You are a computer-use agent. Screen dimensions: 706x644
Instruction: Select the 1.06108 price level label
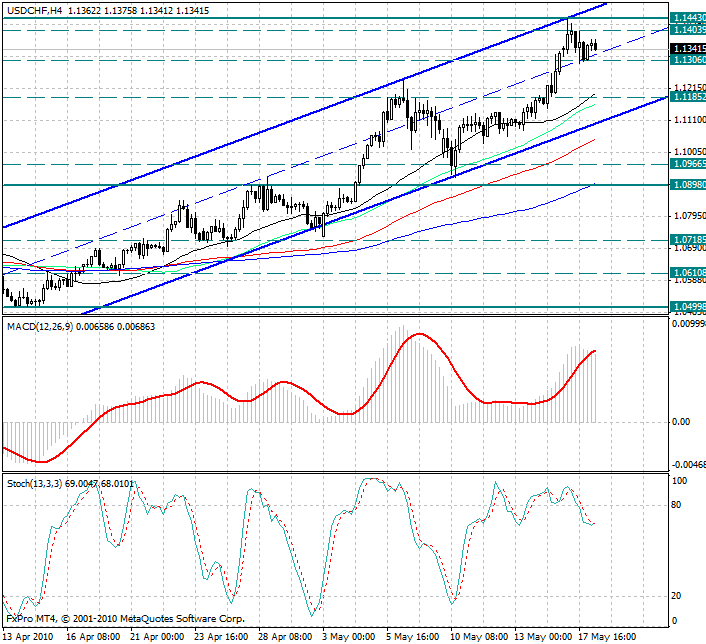688,272
